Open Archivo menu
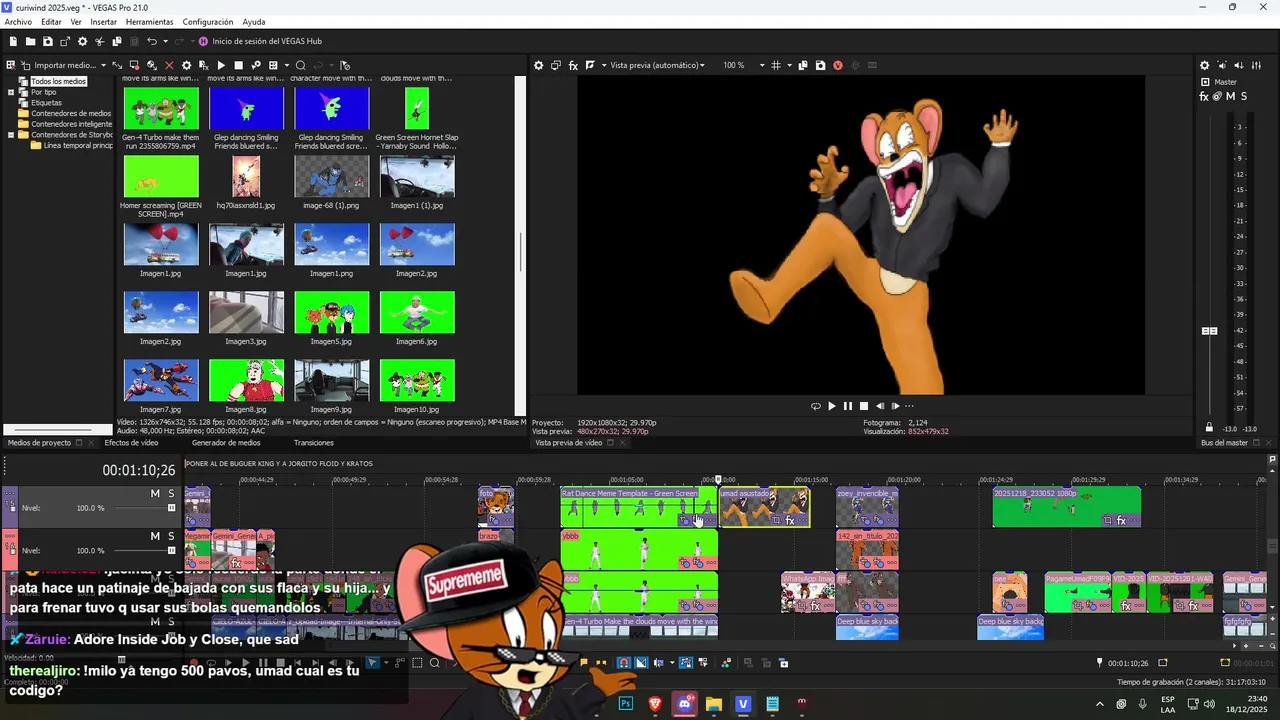 [x=18, y=21]
